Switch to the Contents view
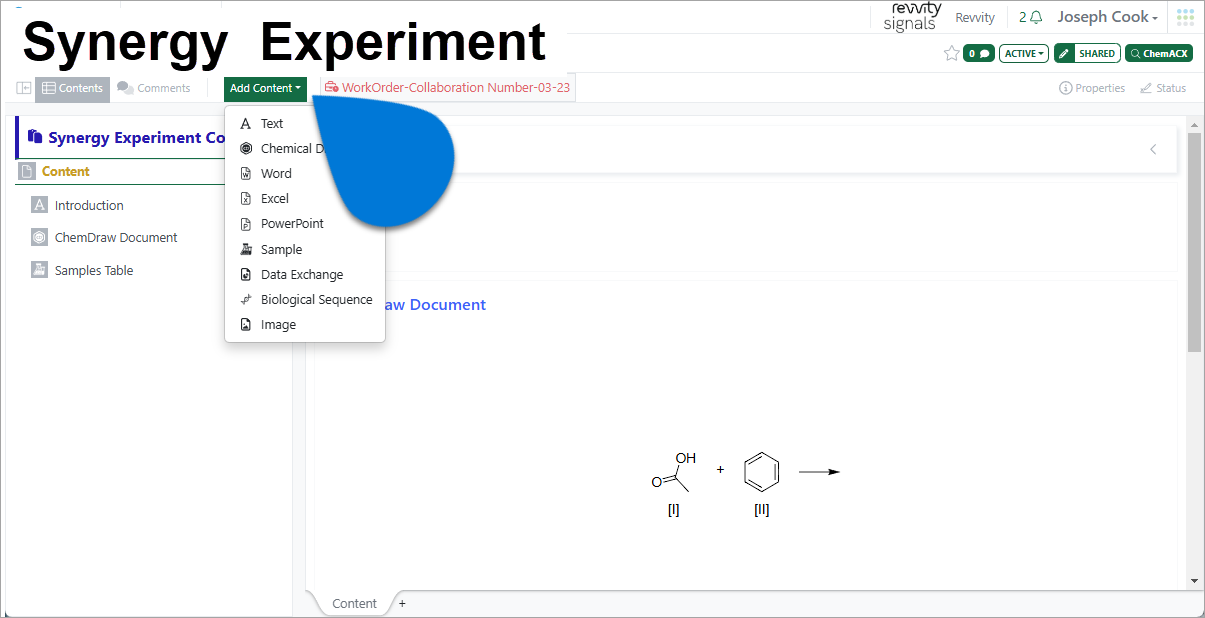The image size is (1205, 618). click(72, 88)
